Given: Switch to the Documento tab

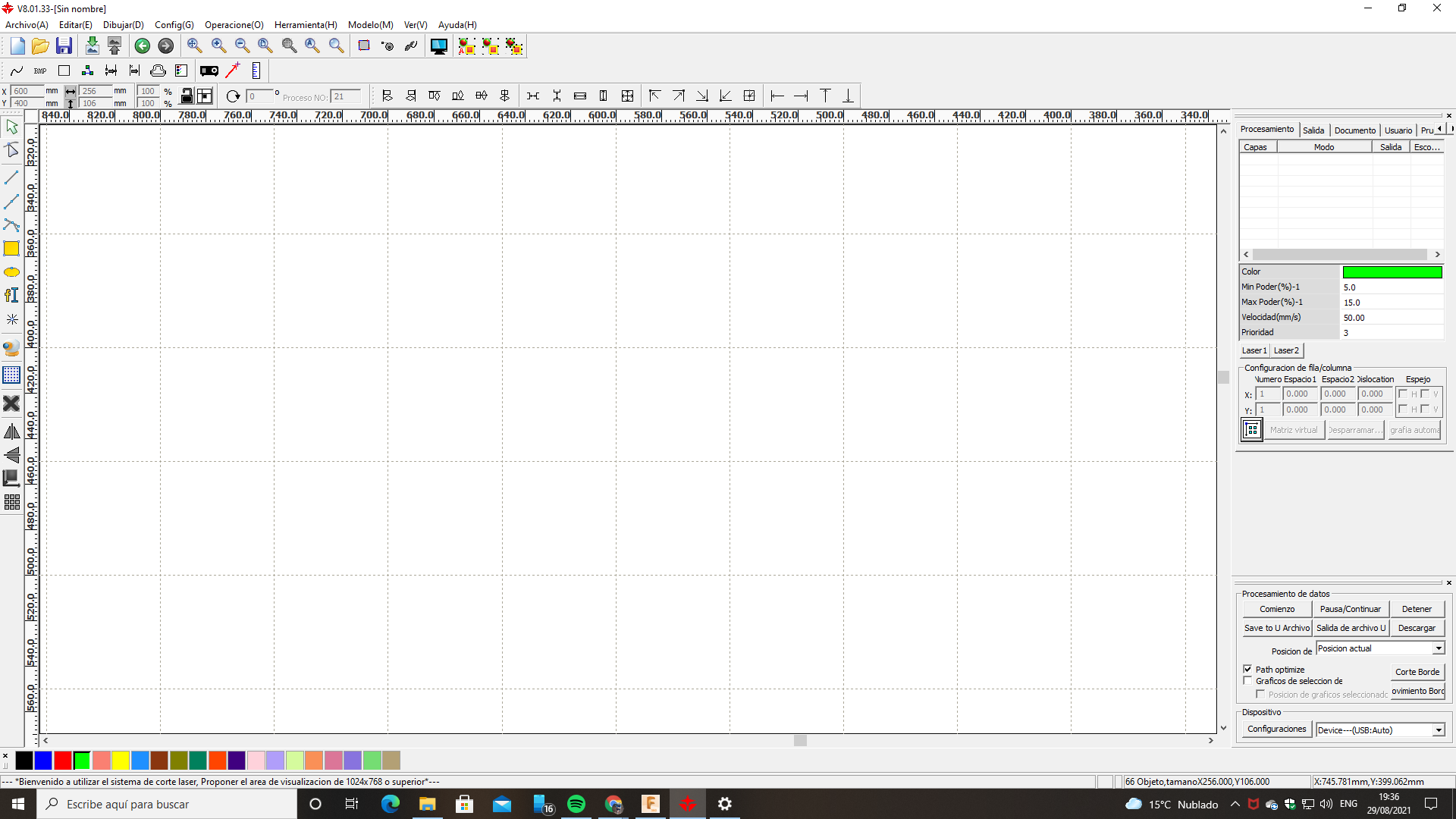Looking at the screenshot, I should pos(1355,130).
